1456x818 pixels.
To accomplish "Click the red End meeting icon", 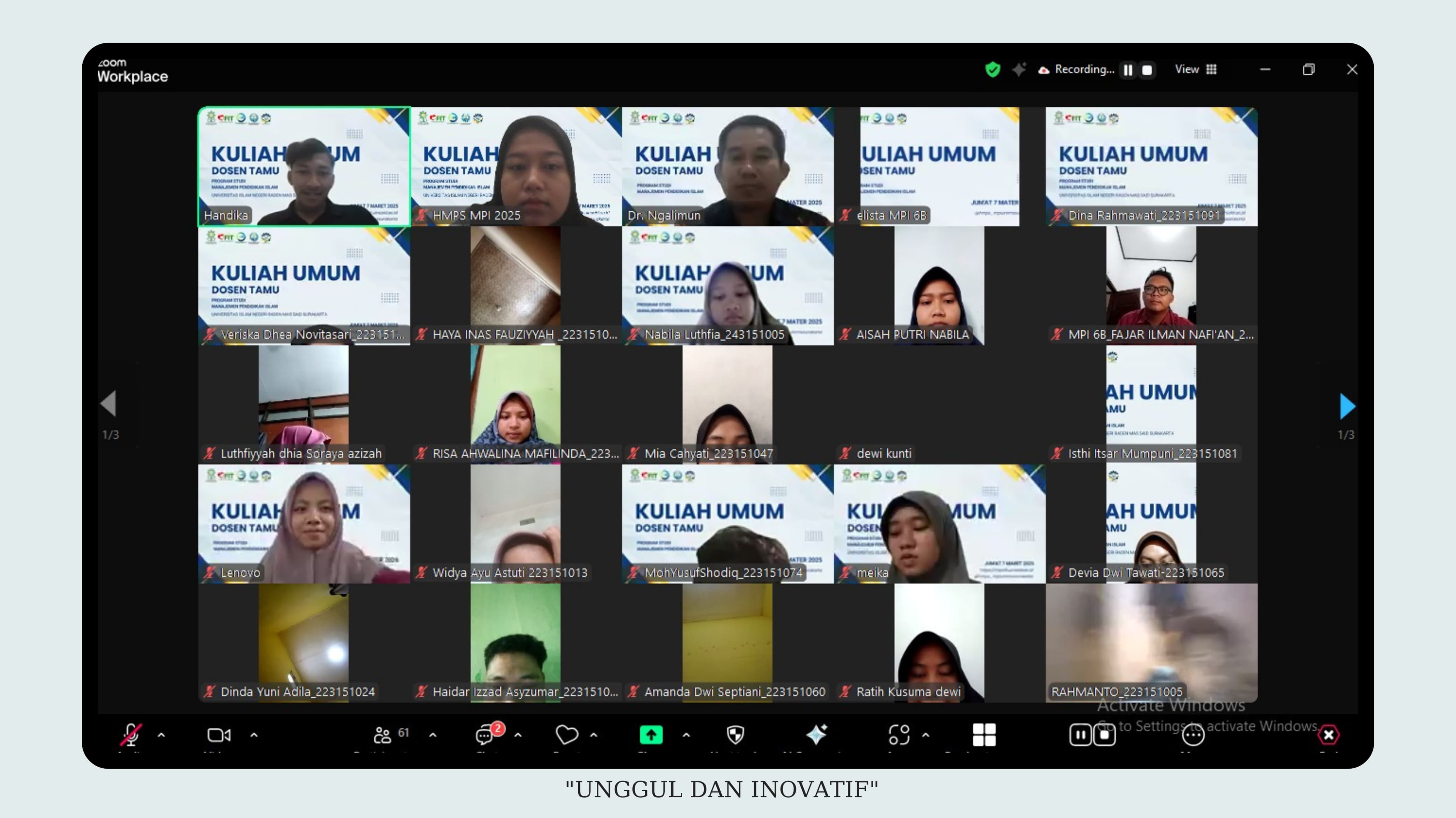I will click(x=1328, y=735).
